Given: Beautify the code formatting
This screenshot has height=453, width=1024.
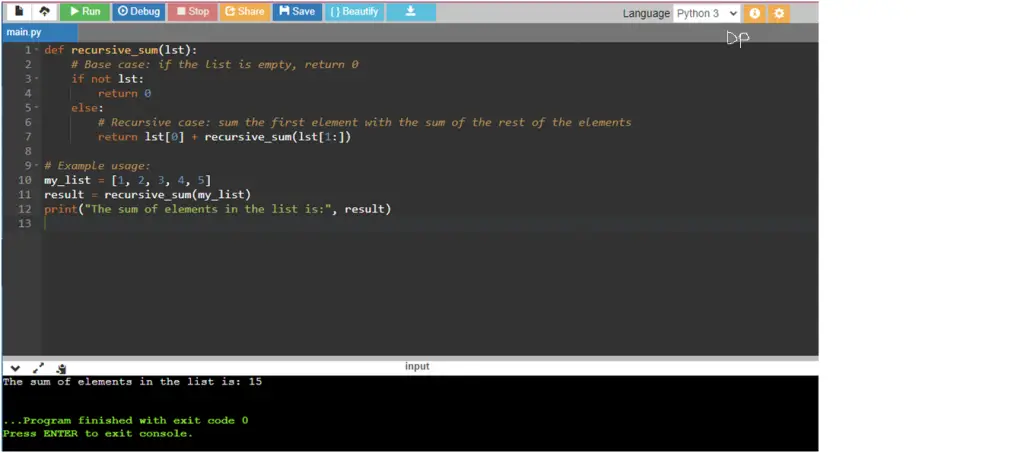Looking at the screenshot, I should [x=355, y=12].
